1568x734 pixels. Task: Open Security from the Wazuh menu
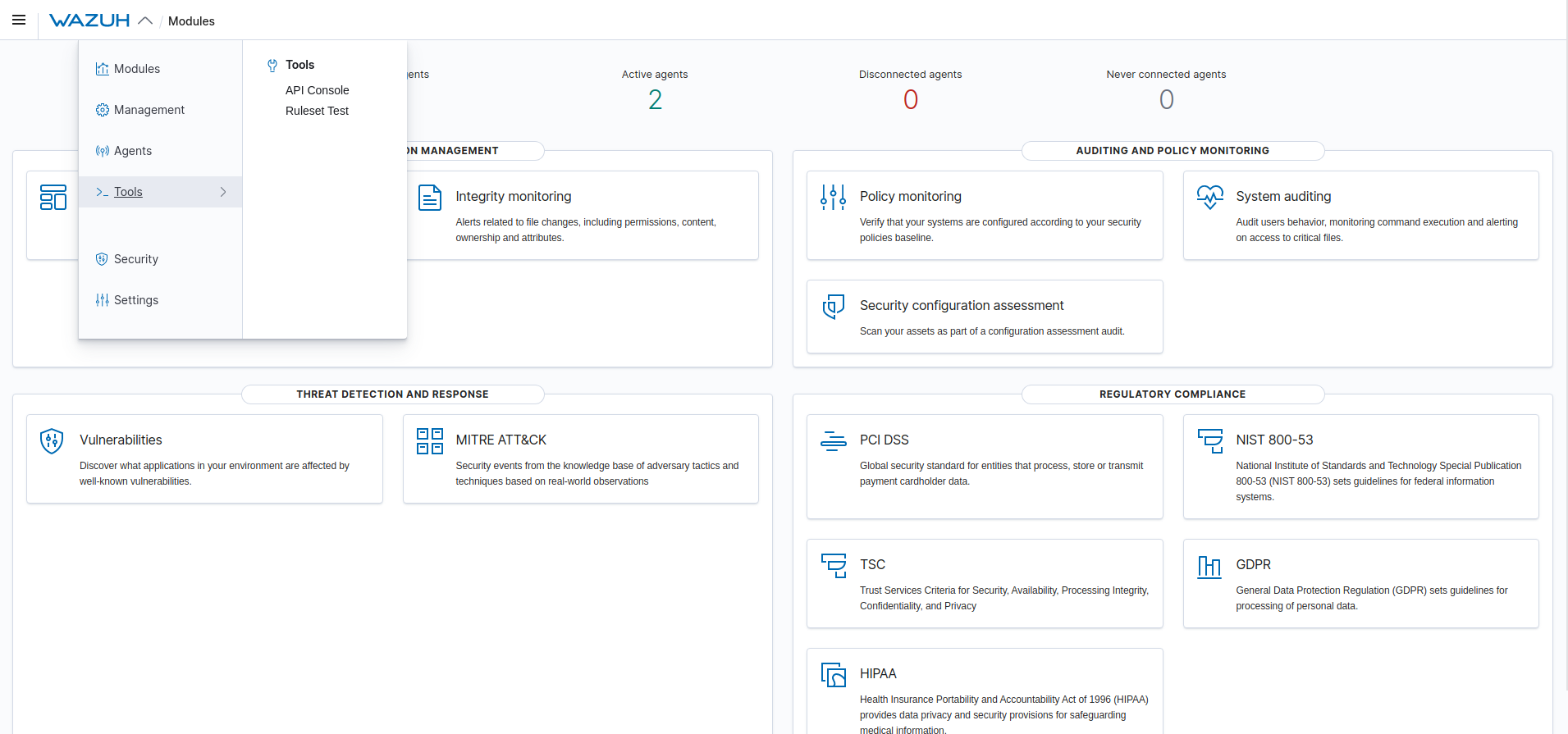point(135,259)
